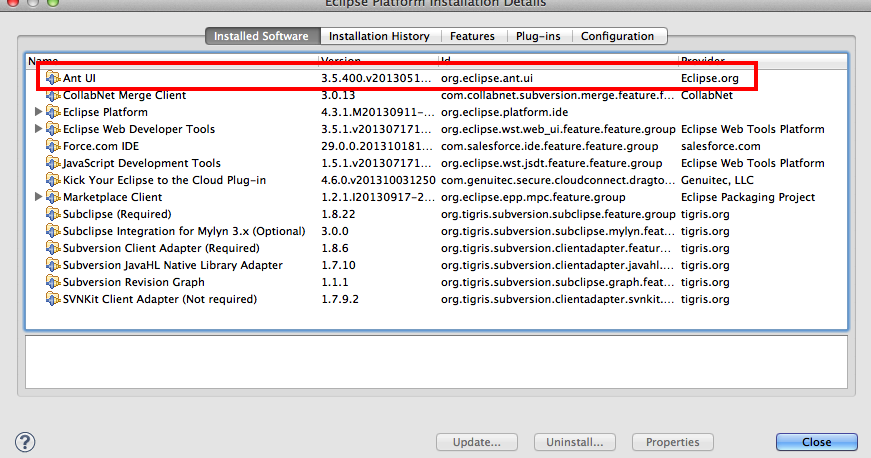Expand the Marketplace Client tree node
Viewport: 871px width, 458px height.
(x=38, y=197)
